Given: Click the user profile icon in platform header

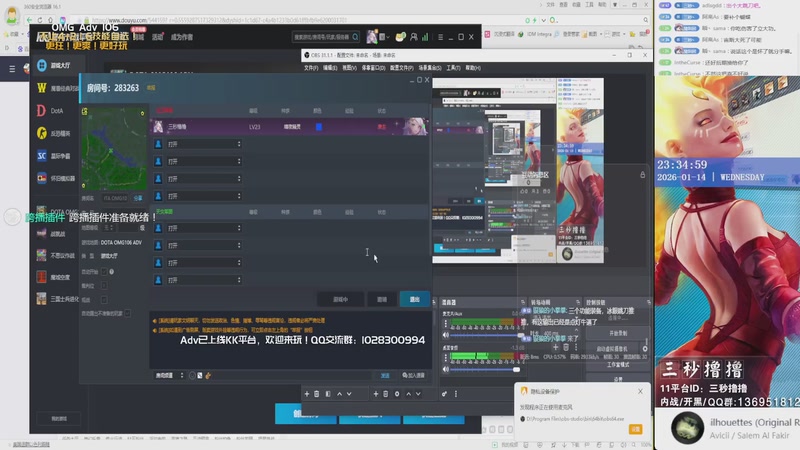Looking at the screenshot, I should tap(414, 37).
